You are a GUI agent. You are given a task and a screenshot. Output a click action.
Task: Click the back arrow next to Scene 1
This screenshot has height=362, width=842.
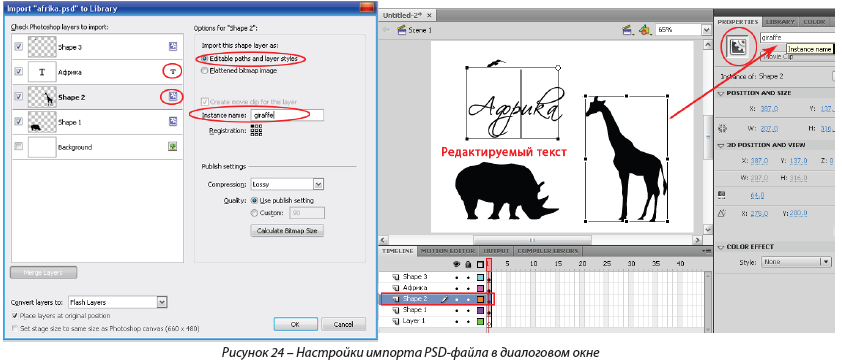tap(386, 30)
